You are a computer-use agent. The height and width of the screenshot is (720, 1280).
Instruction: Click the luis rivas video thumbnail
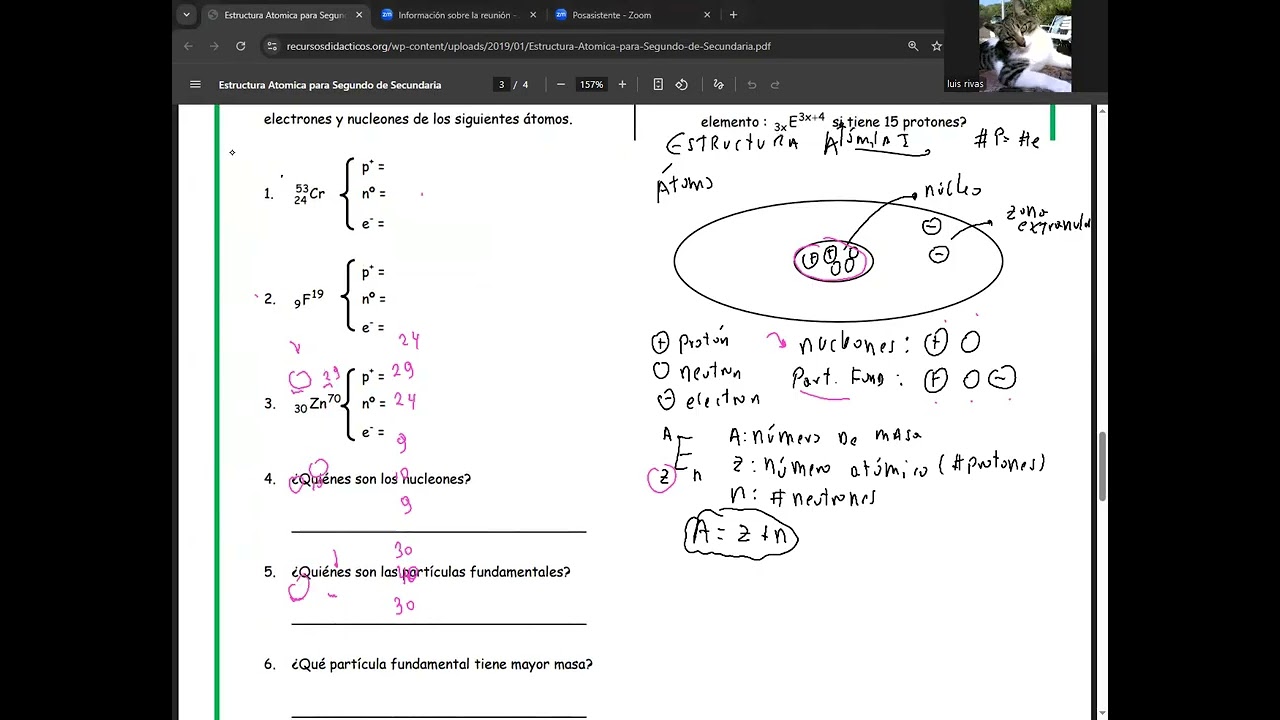pos(1024,46)
